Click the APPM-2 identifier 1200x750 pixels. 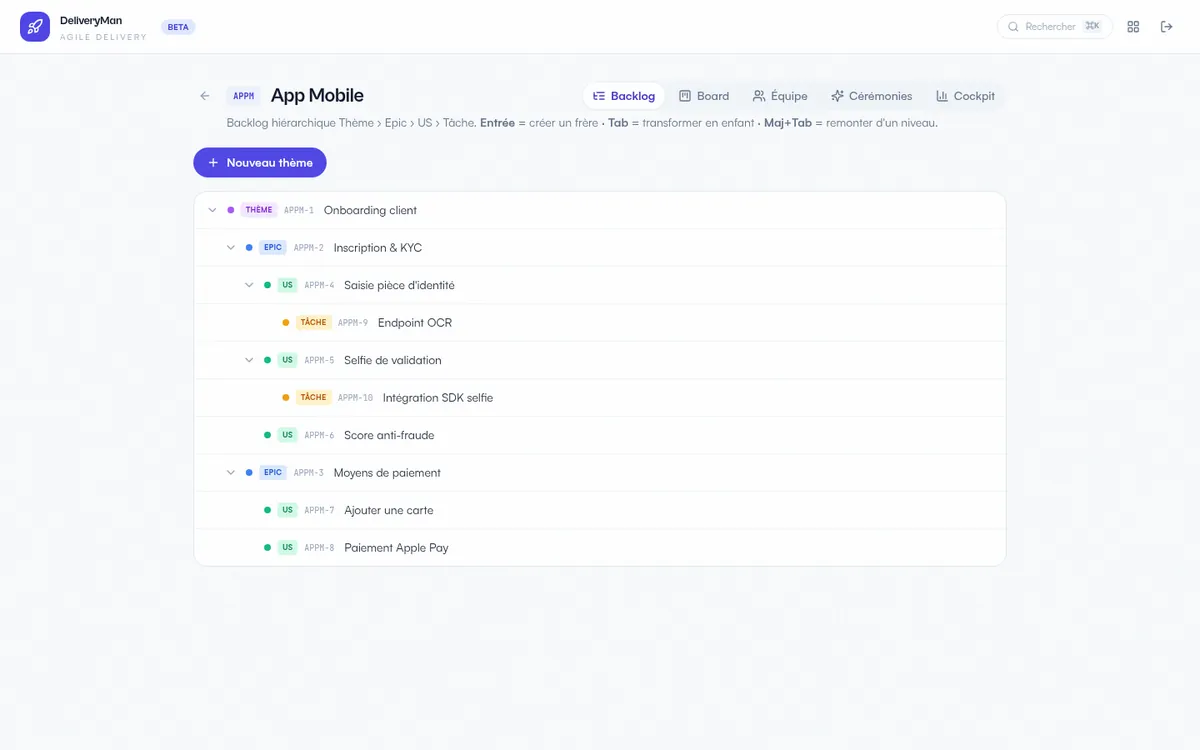click(x=309, y=248)
